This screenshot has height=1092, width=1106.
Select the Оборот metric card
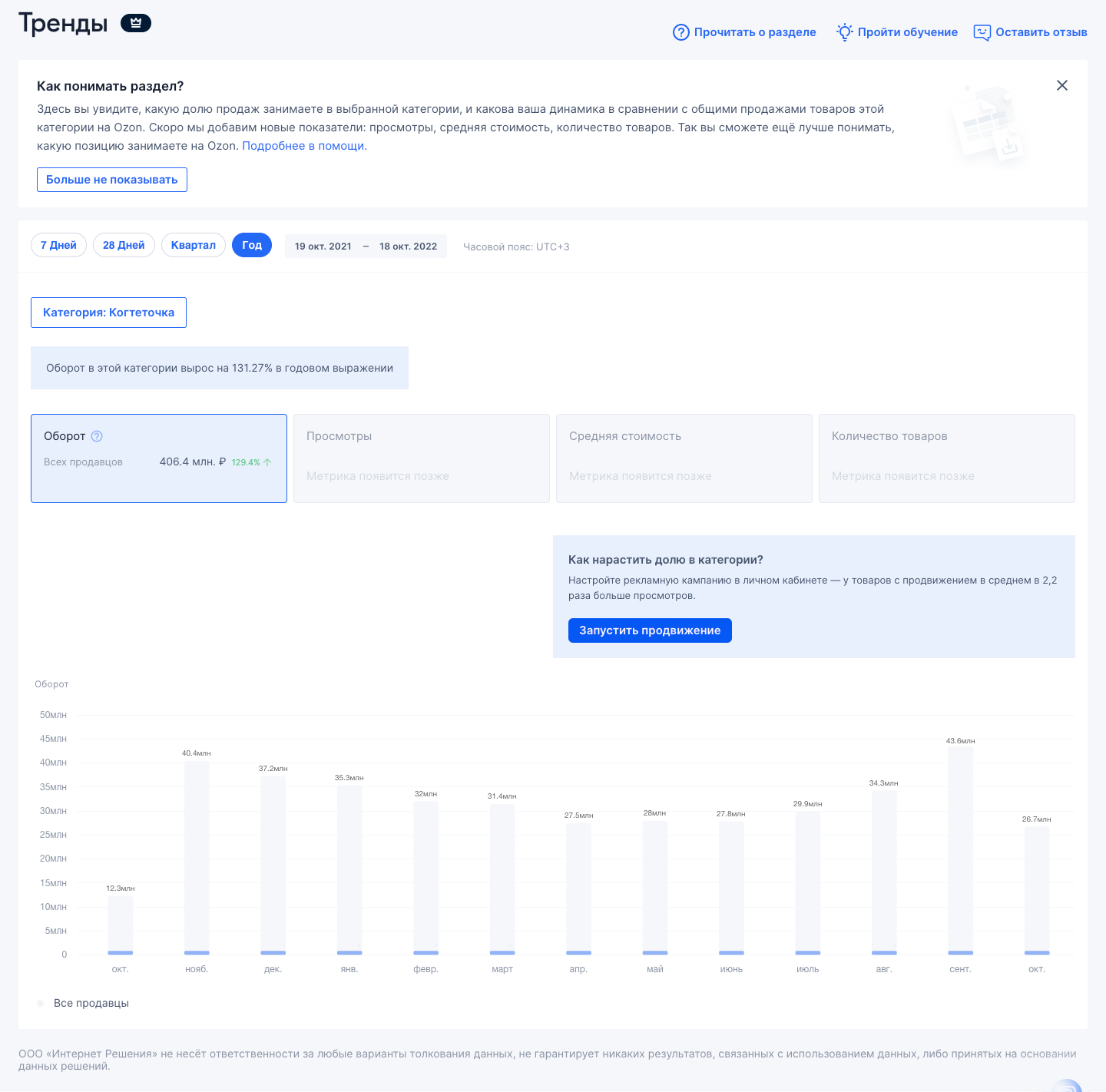[159, 458]
